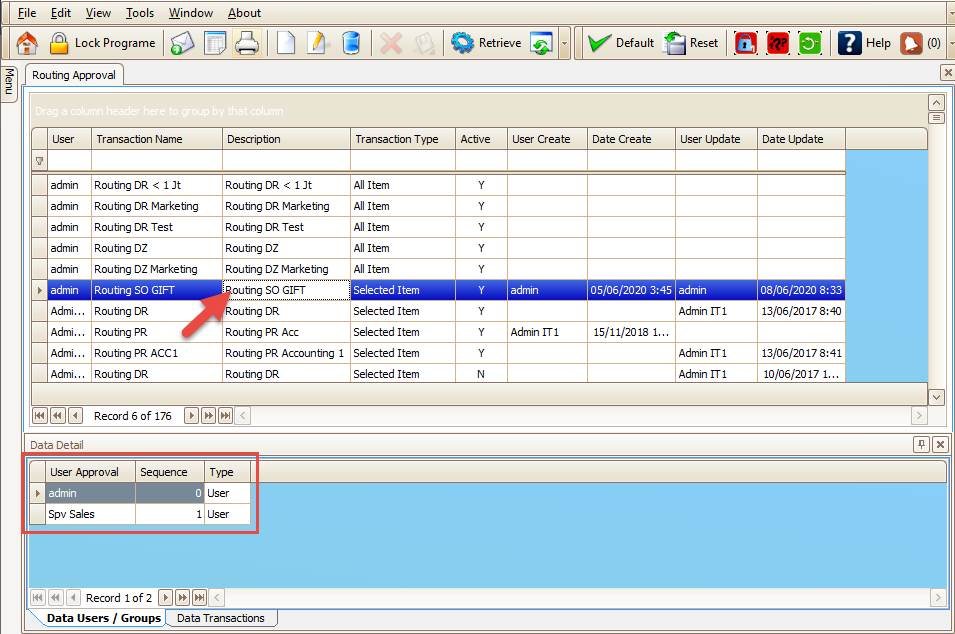
Task: Click the orange notification (0) icon
Action: click(x=920, y=43)
